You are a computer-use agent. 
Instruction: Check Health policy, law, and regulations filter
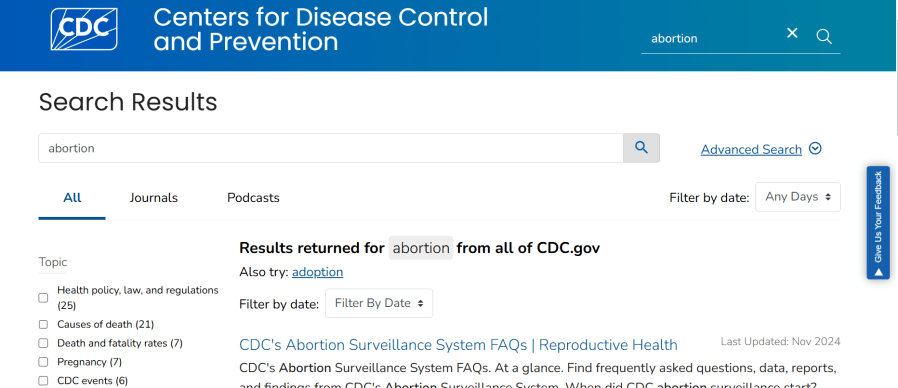[x=44, y=297]
